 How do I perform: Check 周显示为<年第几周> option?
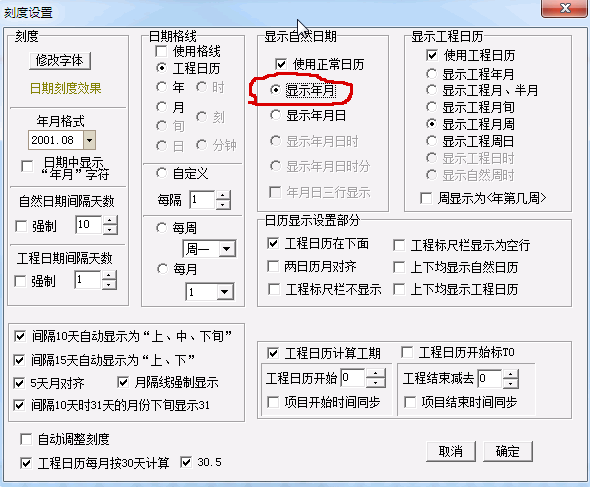[x=426, y=198]
